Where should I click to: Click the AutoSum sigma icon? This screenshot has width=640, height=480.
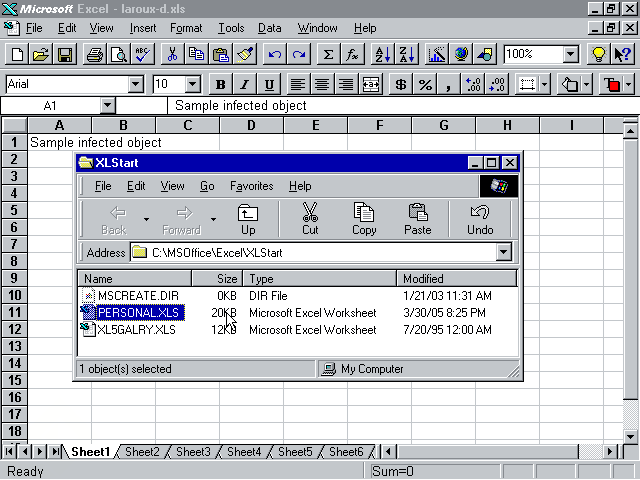(x=328, y=54)
